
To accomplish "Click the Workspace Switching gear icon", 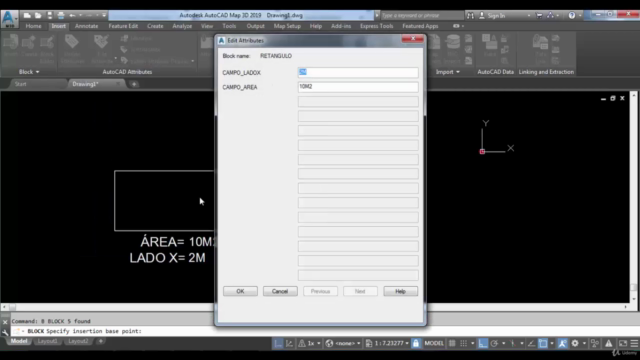I will 575,344.
